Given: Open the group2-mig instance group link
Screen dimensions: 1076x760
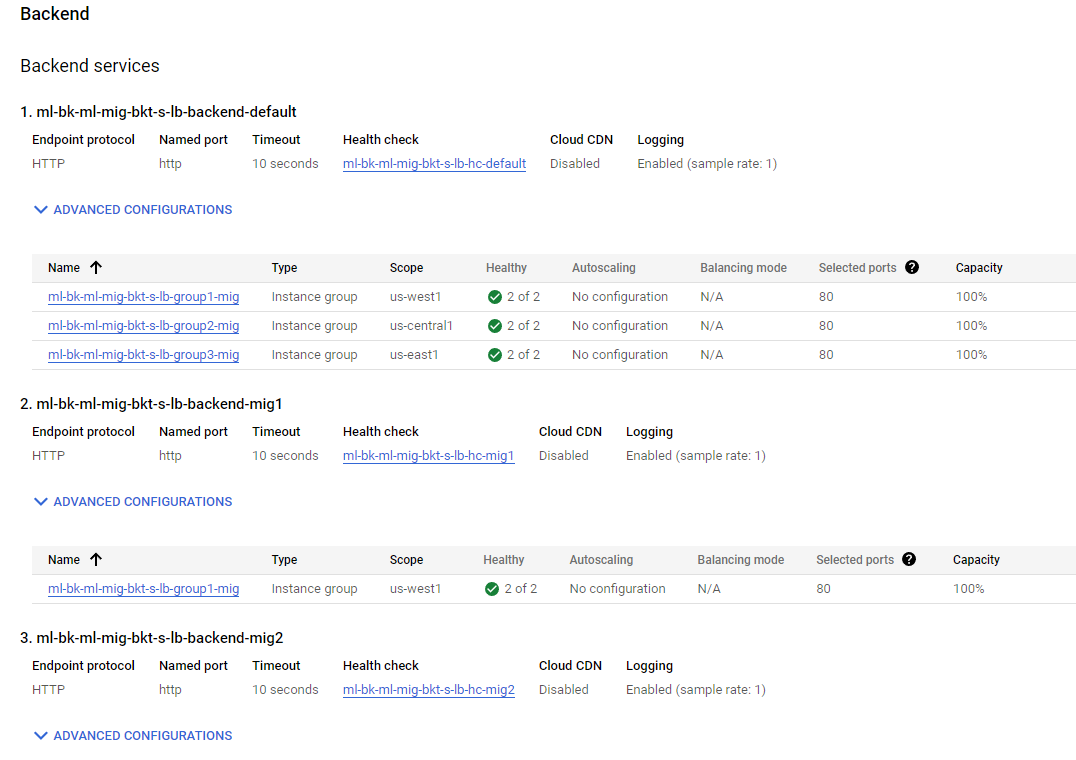Looking at the screenshot, I should pos(143,326).
